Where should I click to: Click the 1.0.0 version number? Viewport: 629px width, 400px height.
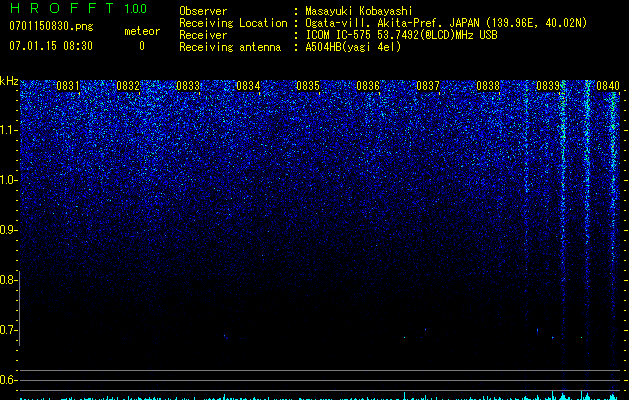pyautogui.click(x=136, y=9)
